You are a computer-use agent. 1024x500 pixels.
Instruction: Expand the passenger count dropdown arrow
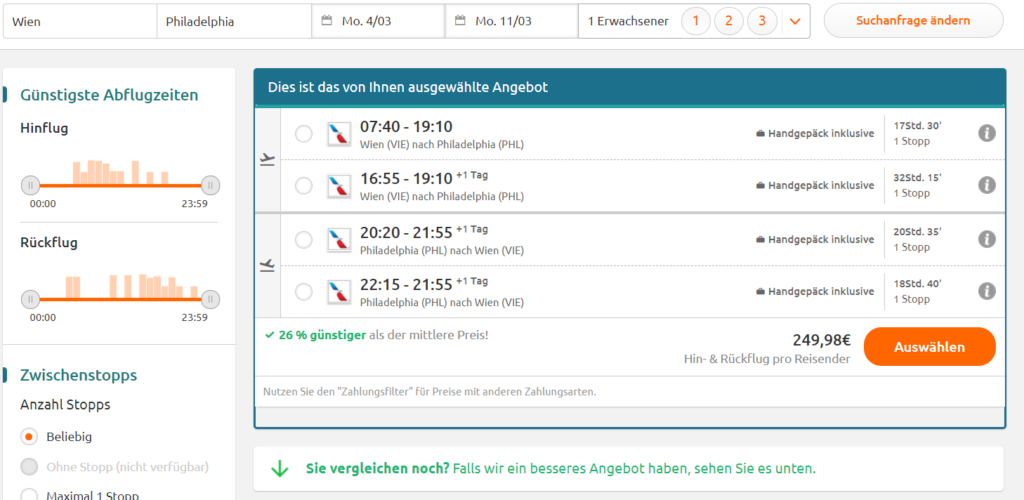pos(795,21)
